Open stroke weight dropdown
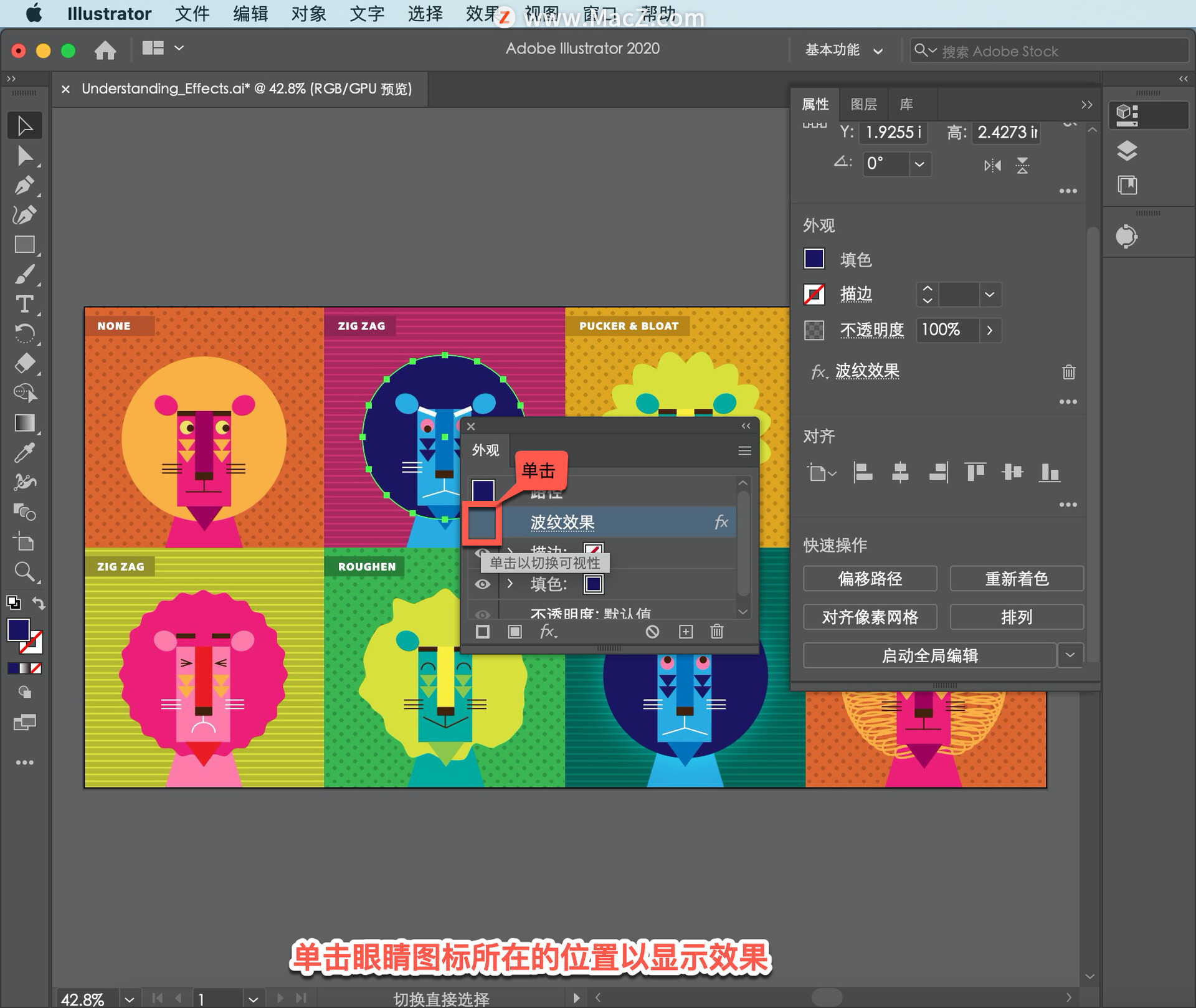1196x1008 pixels. coord(989,294)
